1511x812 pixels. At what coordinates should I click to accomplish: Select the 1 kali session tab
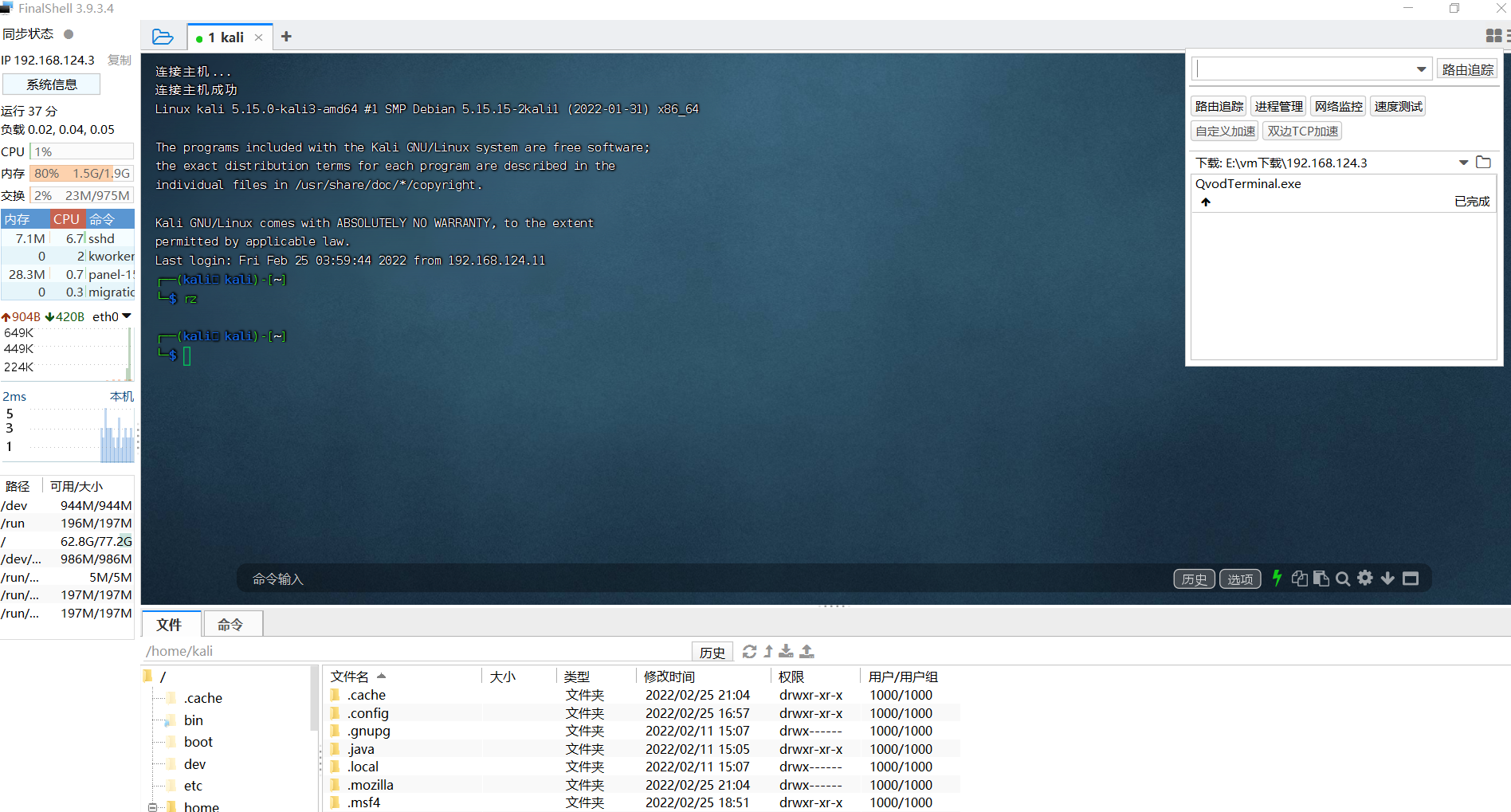coord(226,37)
